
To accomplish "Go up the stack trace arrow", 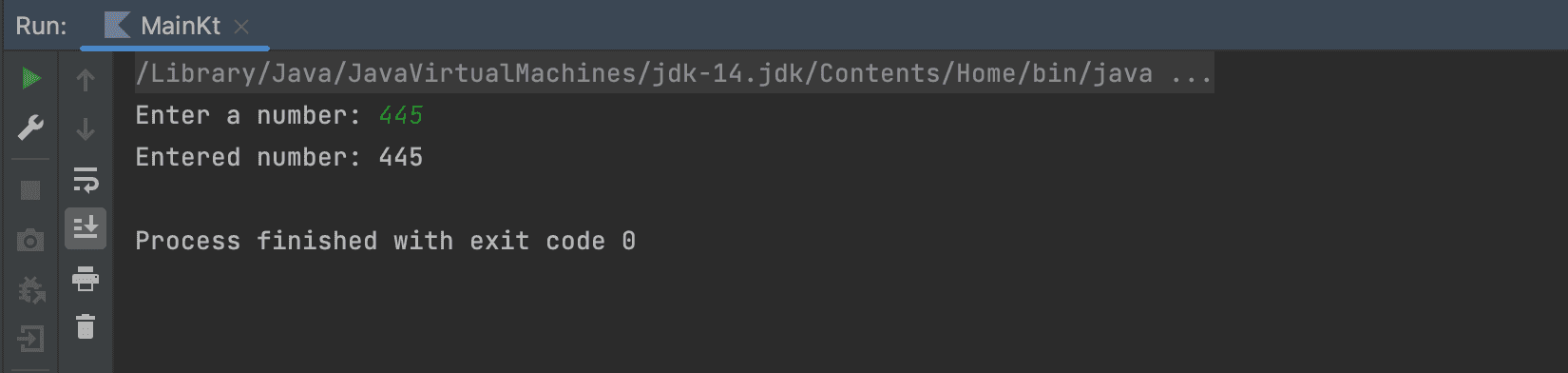I will click(x=86, y=80).
